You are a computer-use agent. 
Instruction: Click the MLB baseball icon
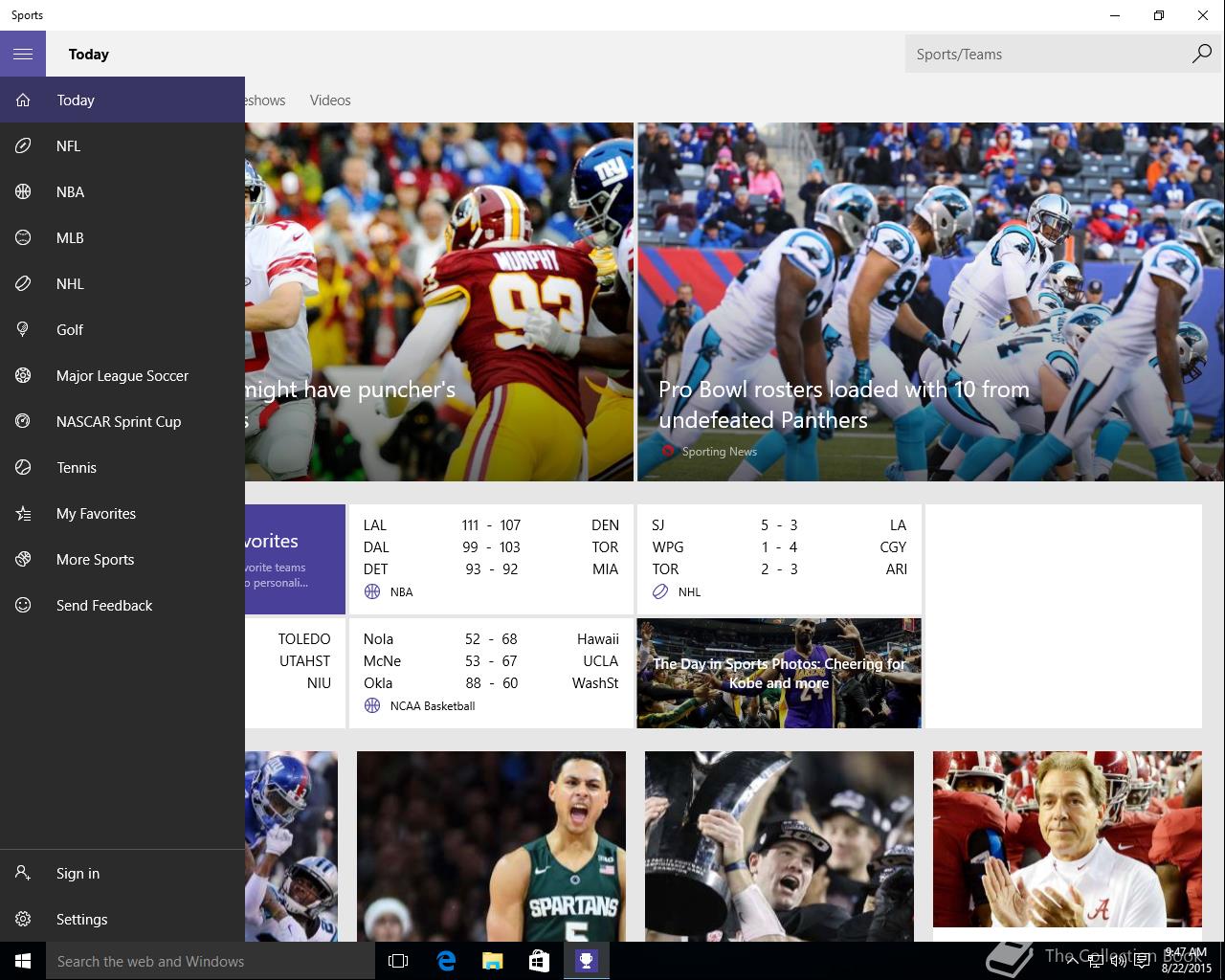(x=23, y=237)
